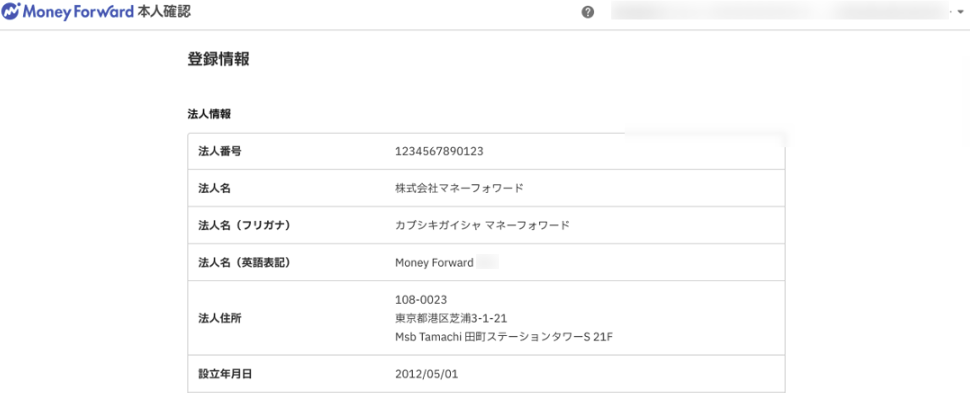
Task: Select the 法人情報 section heading
Action: (x=209, y=114)
